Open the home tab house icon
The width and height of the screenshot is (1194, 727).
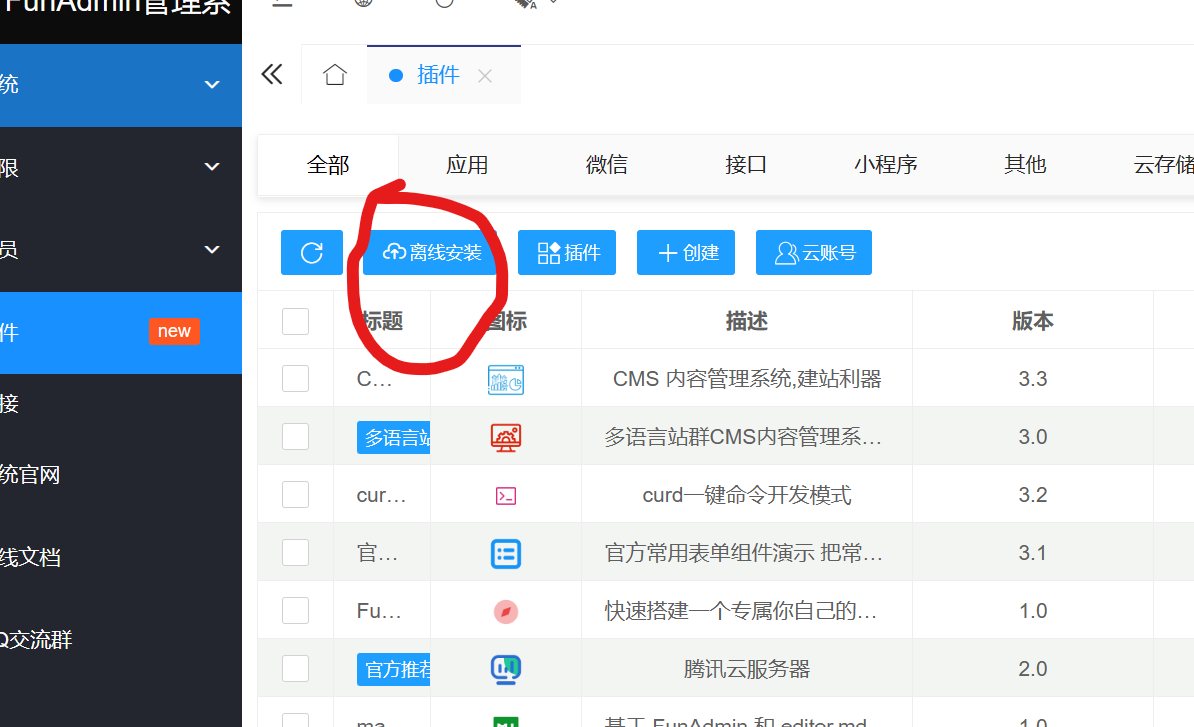click(333, 73)
